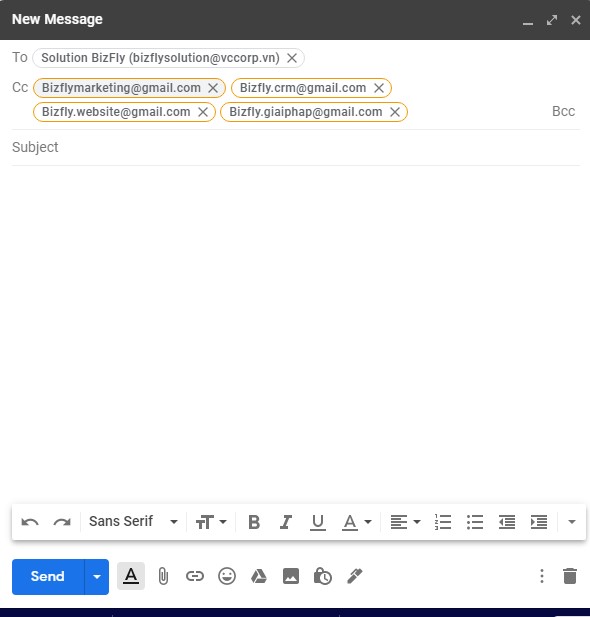590x617 pixels.
Task: Add Bcc recipients link
Action: tap(563, 111)
